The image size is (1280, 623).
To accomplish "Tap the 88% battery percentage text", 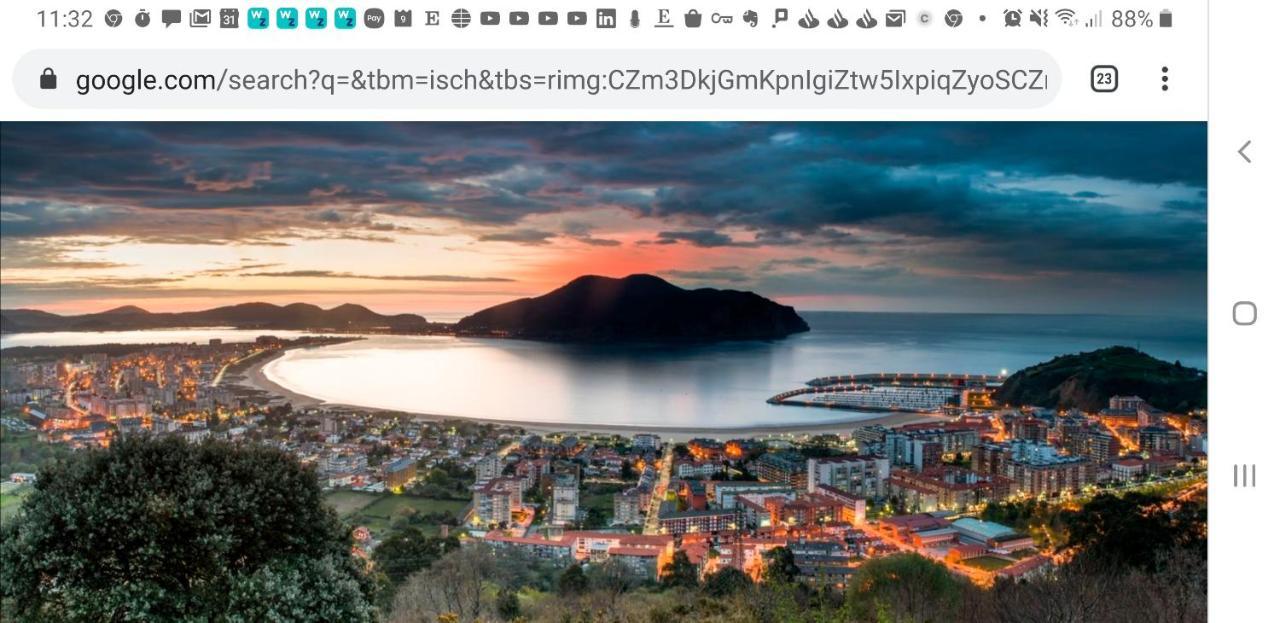I will (1132, 19).
